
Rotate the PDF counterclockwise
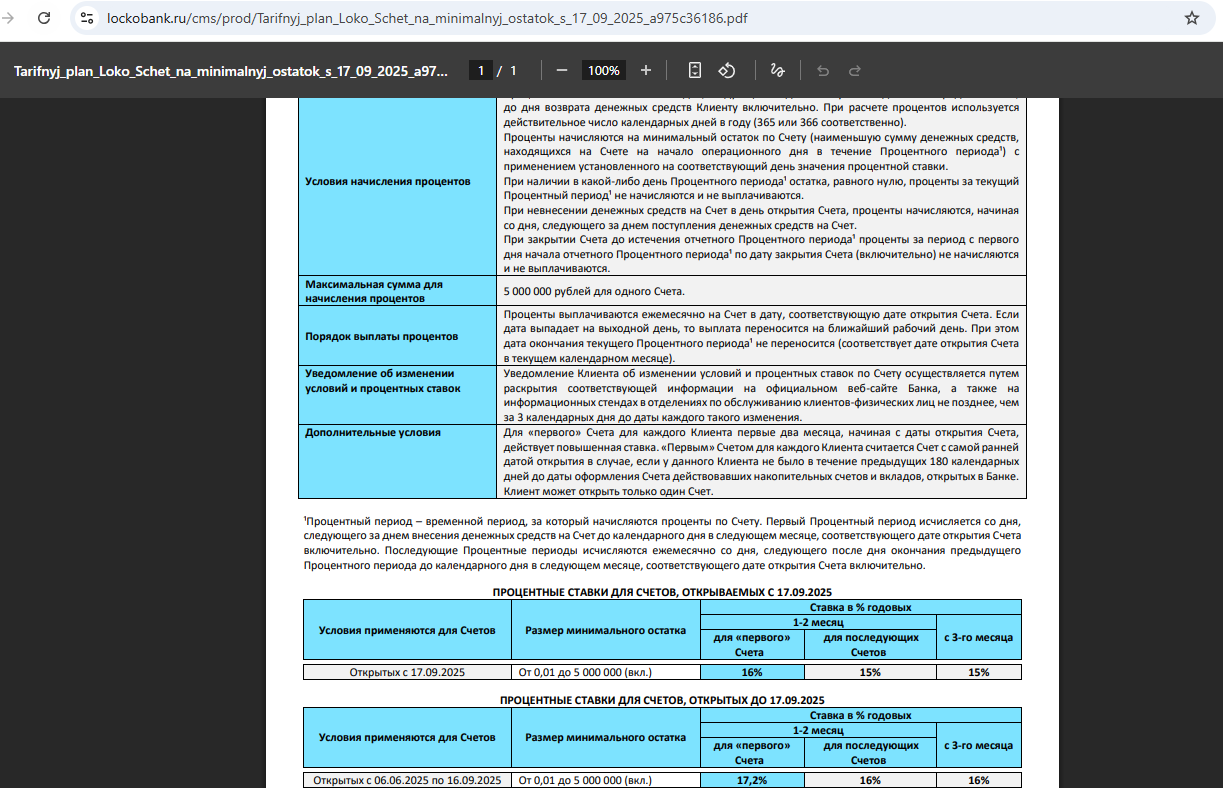point(727,71)
